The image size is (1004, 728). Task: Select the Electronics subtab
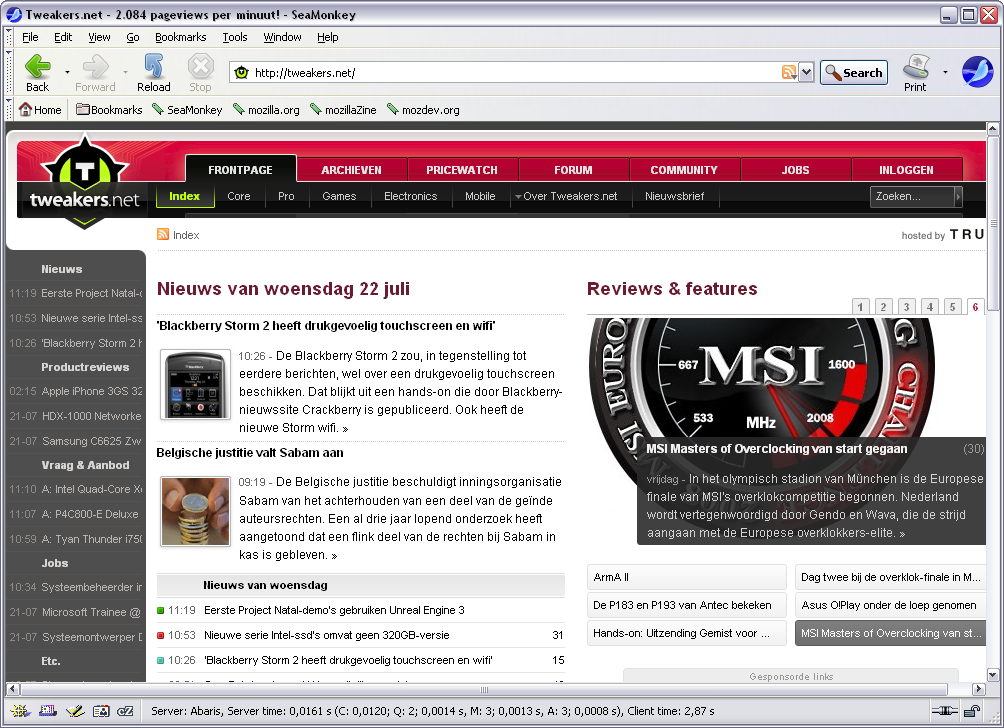tap(410, 196)
